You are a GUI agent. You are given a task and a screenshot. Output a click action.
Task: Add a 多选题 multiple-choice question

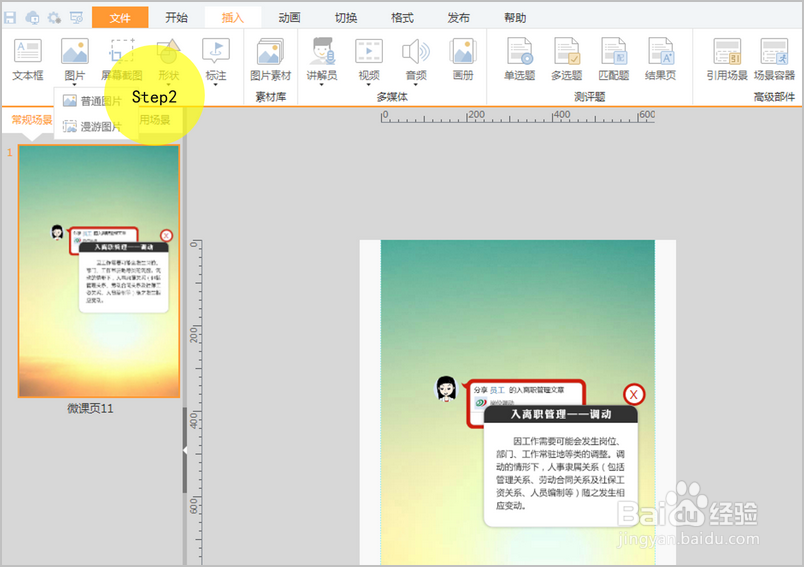(x=567, y=59)
